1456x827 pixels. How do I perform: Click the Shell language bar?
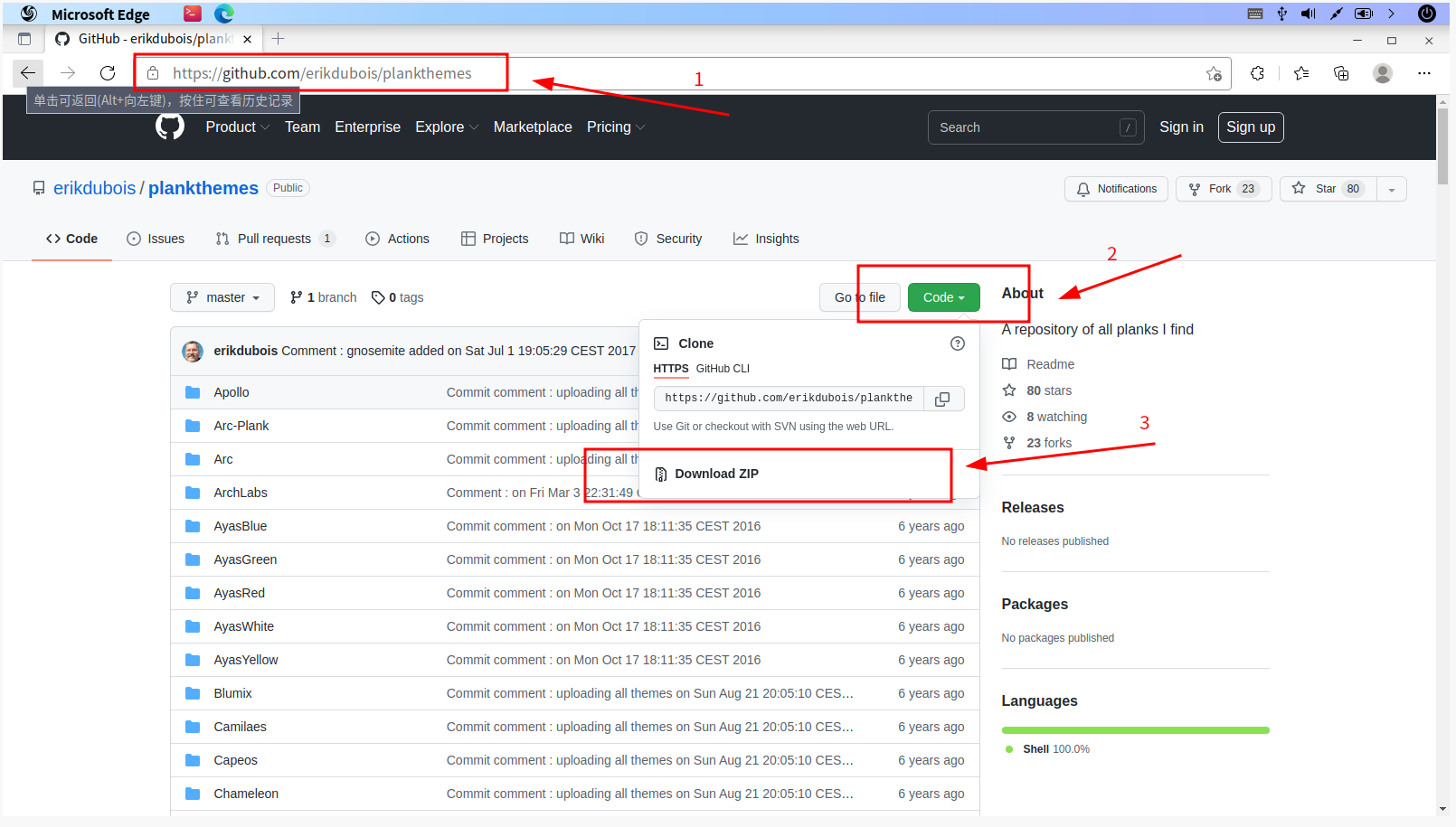coord(1135,730)
